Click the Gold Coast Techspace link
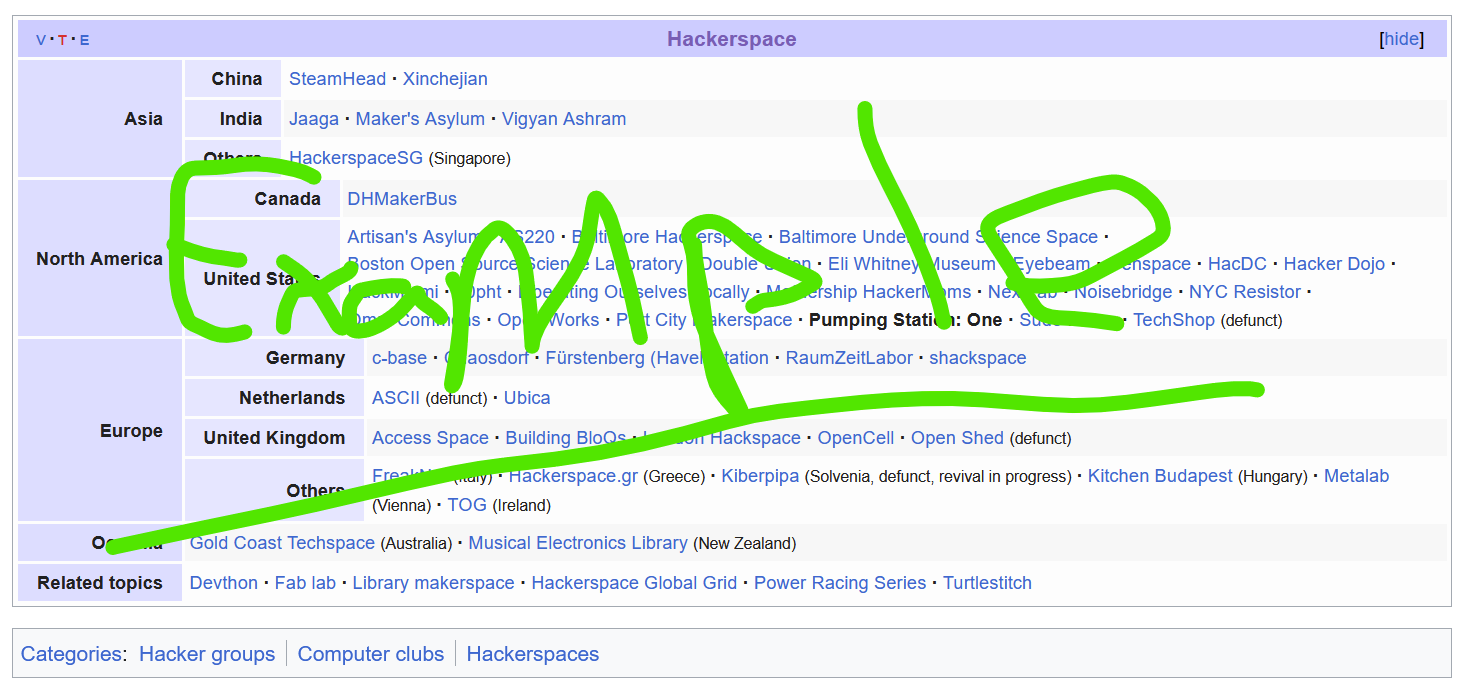Viewport: 1459px width, 694px height. pos(282,543)
